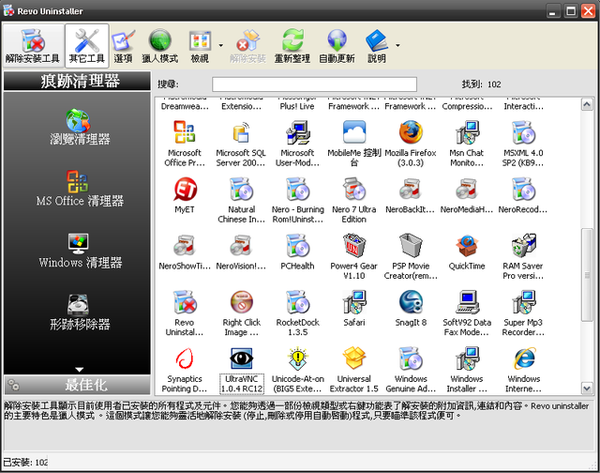Select Windows Genuine Ad... entry
This screenshot has width=600, height=473.
click(x=411, y=370)
